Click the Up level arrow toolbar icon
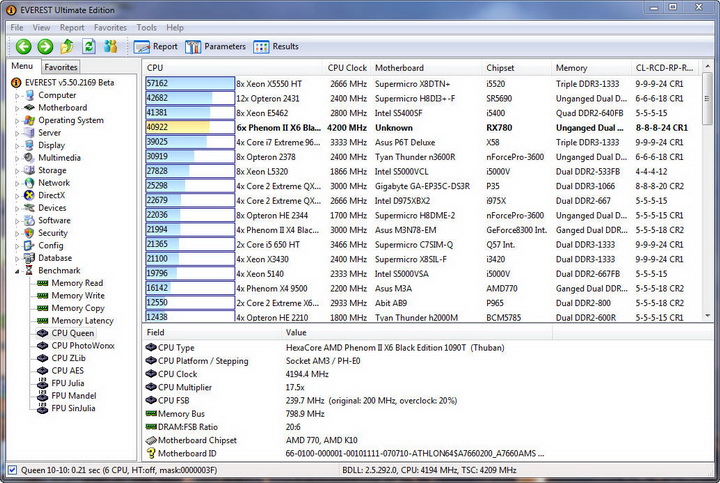 coord(67,46)
